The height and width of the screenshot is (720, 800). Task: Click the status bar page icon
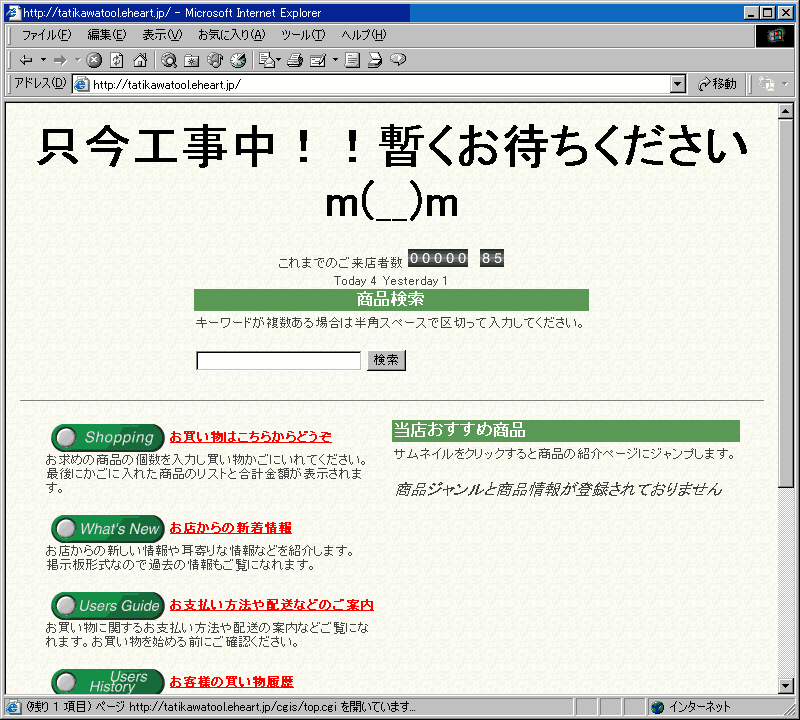pyautogui.click(x=13, y=707)
